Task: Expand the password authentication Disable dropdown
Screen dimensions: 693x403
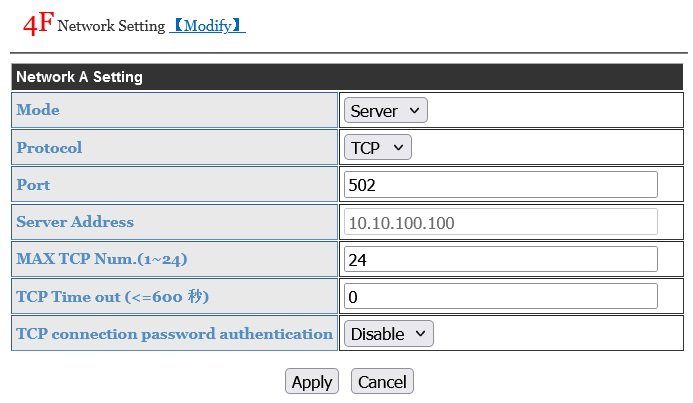Action: tap(389, 334)
